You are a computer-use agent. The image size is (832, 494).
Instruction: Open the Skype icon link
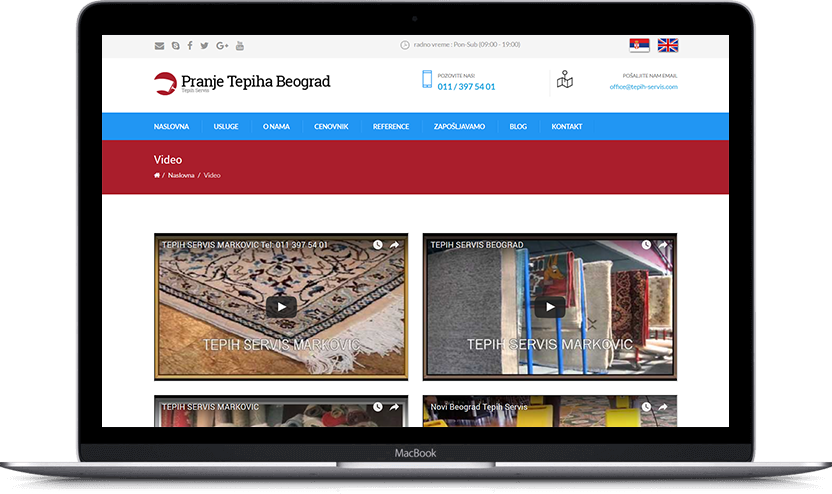click(176, 45)
